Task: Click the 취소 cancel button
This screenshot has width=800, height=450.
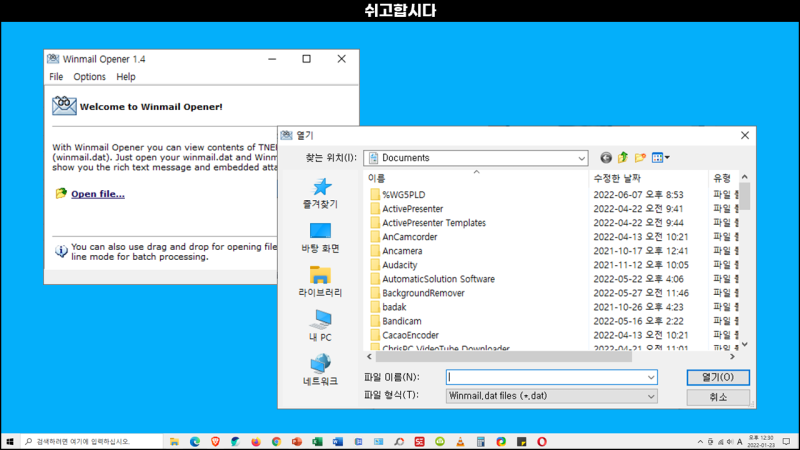Action: click(718, 397)
